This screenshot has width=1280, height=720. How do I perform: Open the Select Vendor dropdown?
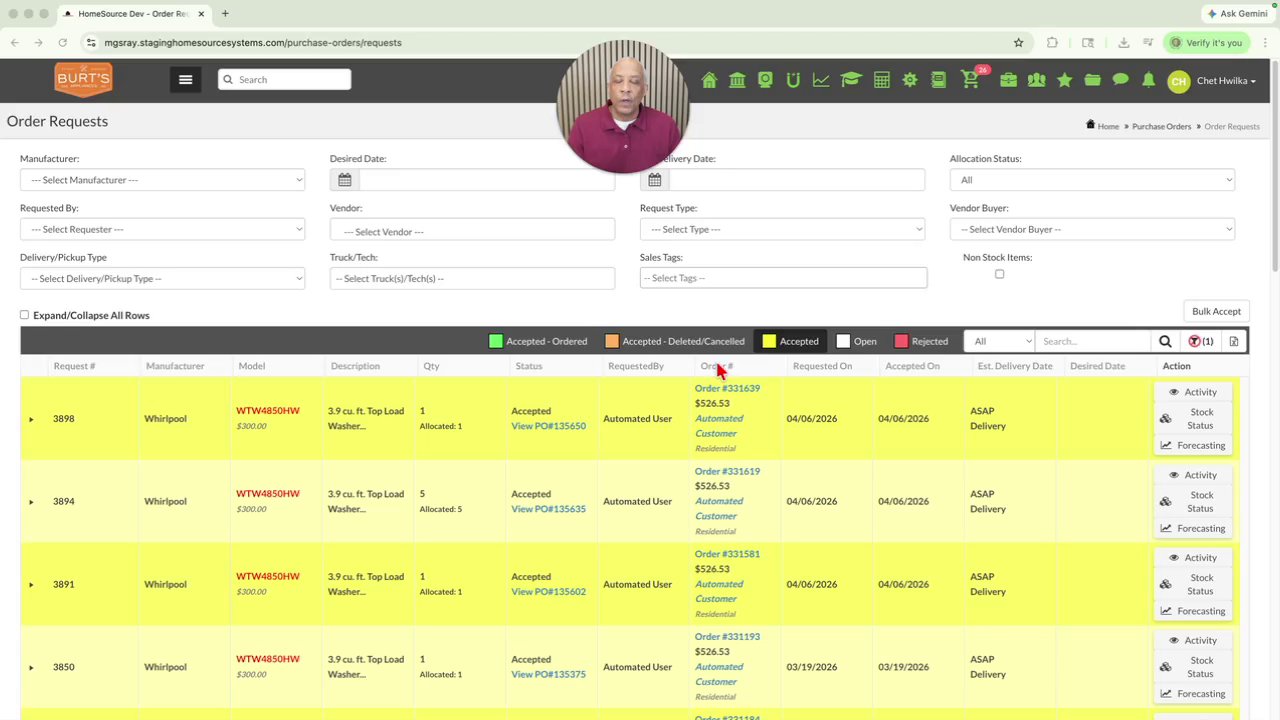[472, 231]
